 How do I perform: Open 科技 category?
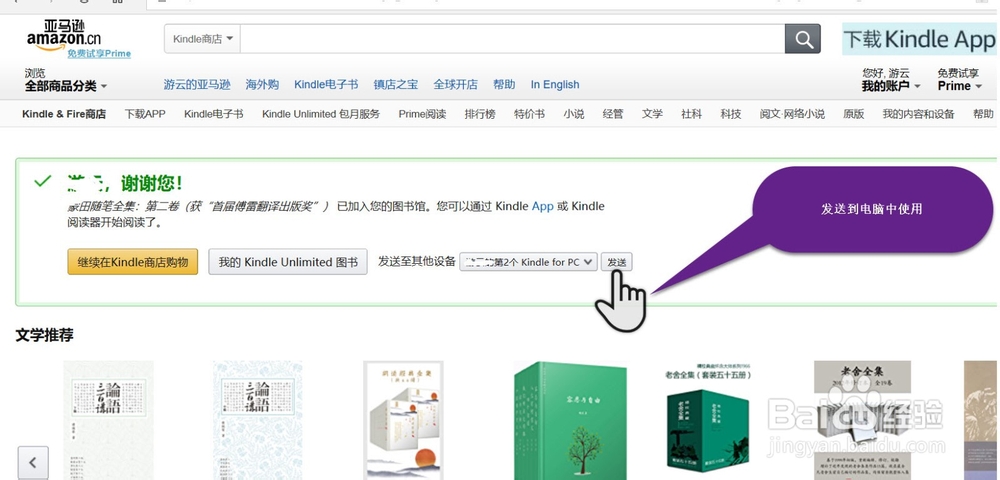tap(731, 114)
